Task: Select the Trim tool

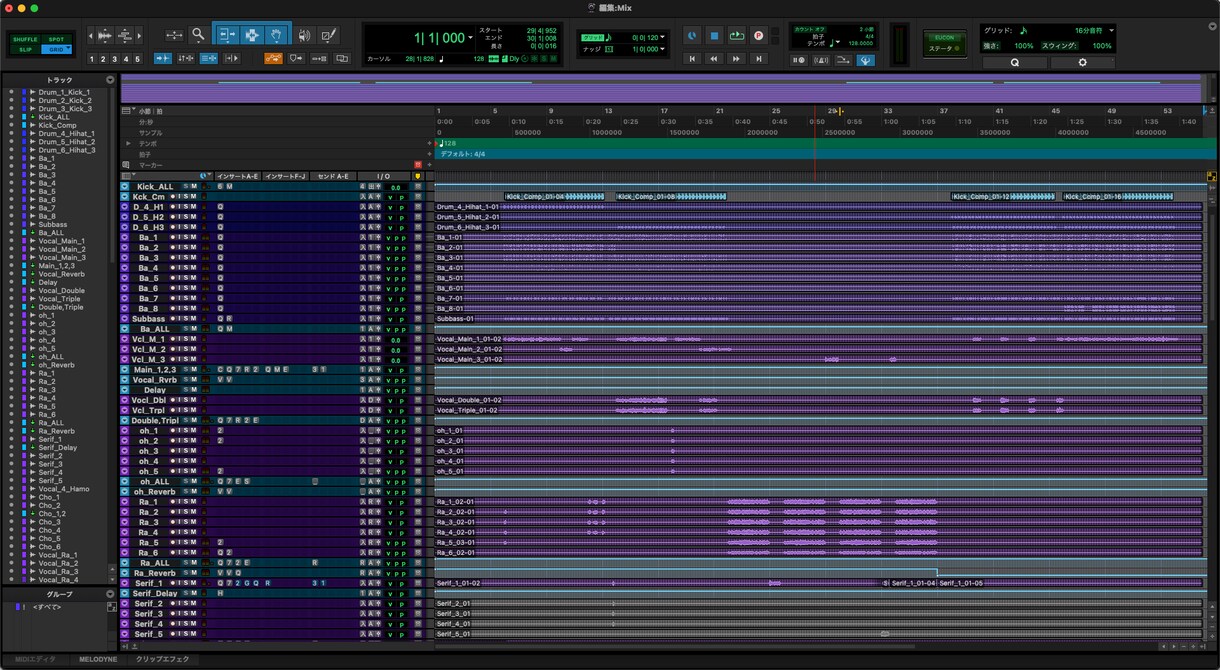Action: point(226,35)
